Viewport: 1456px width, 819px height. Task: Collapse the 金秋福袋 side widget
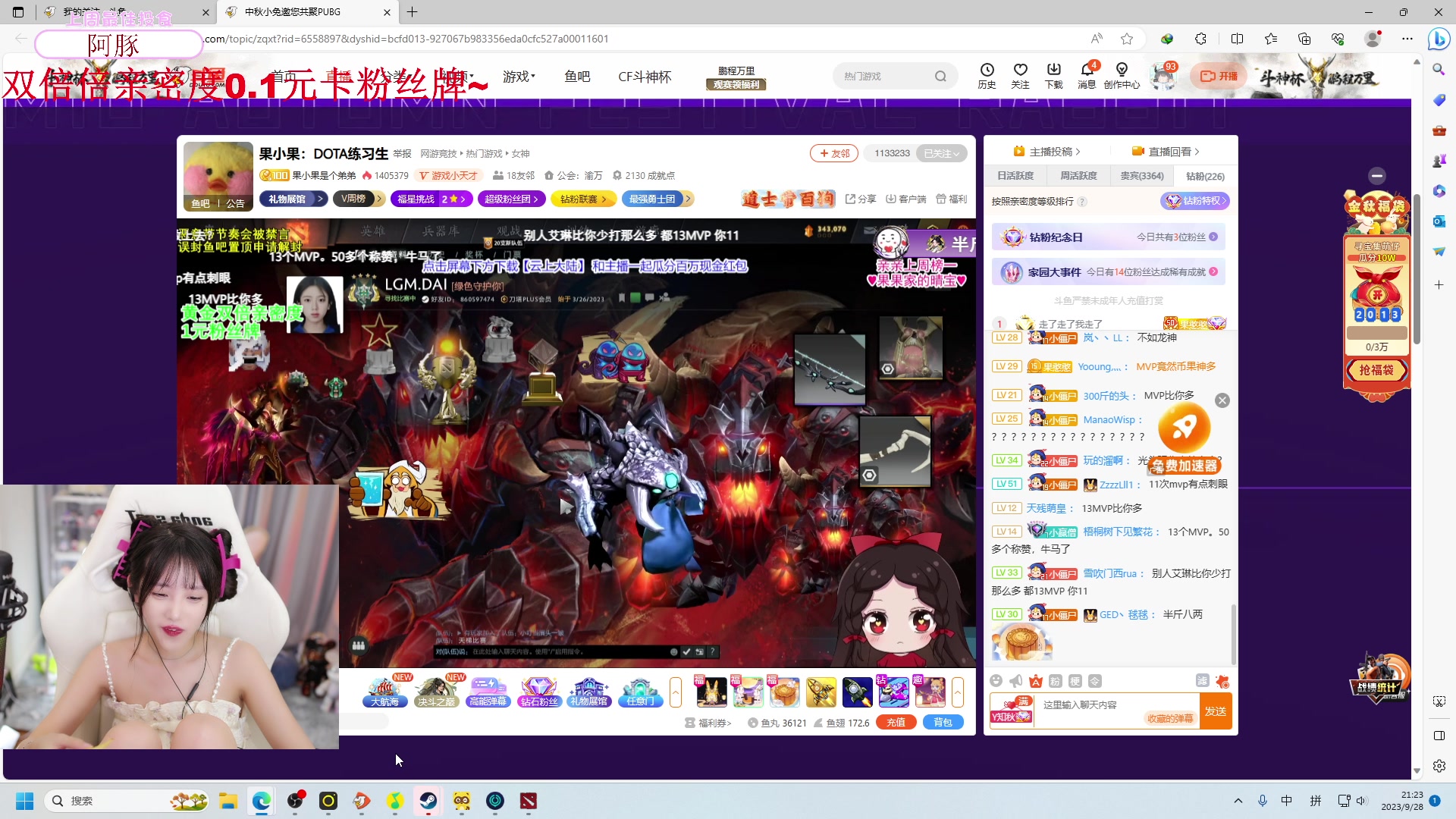coord(1377,175)
